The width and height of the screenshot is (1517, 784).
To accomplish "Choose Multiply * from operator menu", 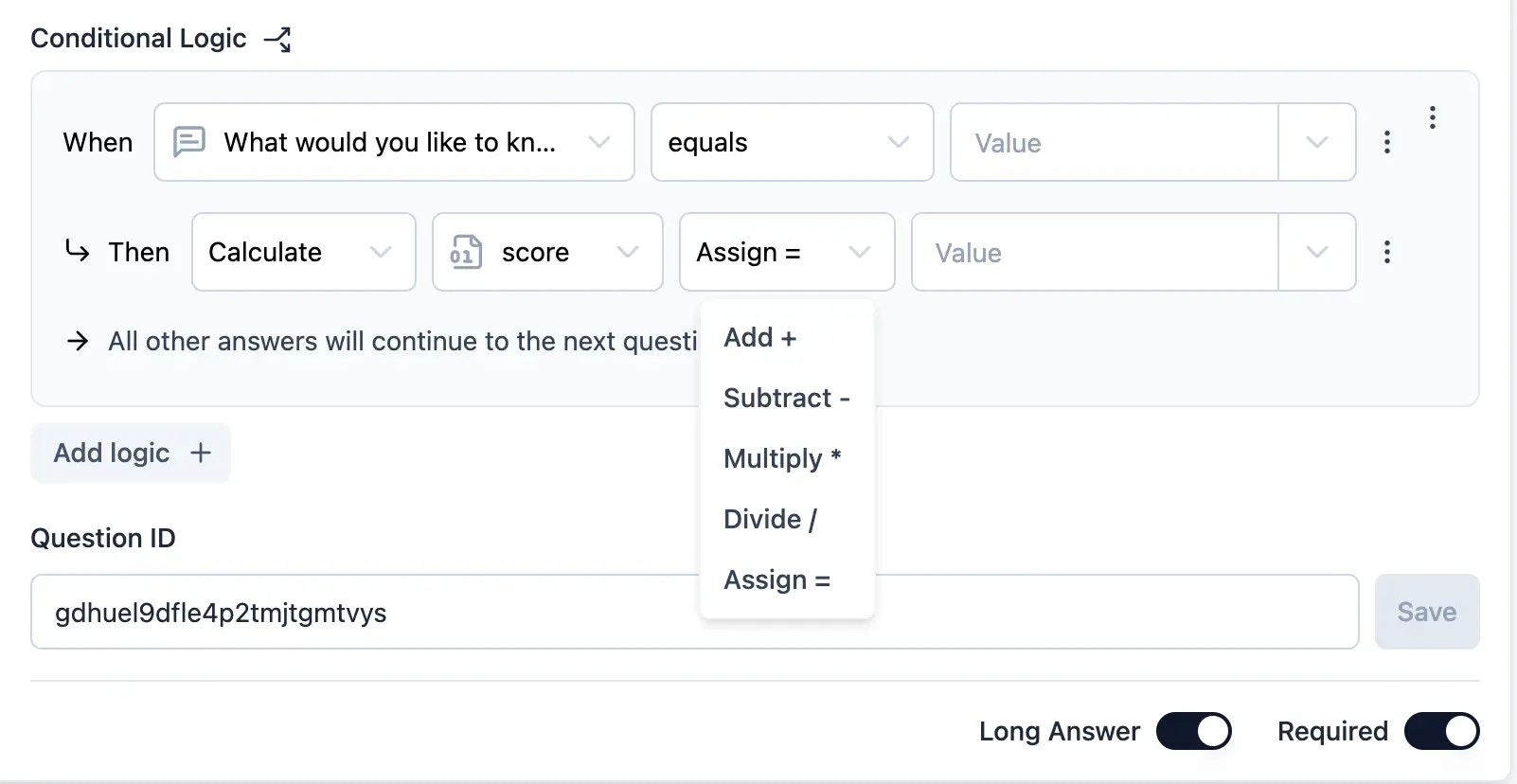I will [x=782, y=459].
